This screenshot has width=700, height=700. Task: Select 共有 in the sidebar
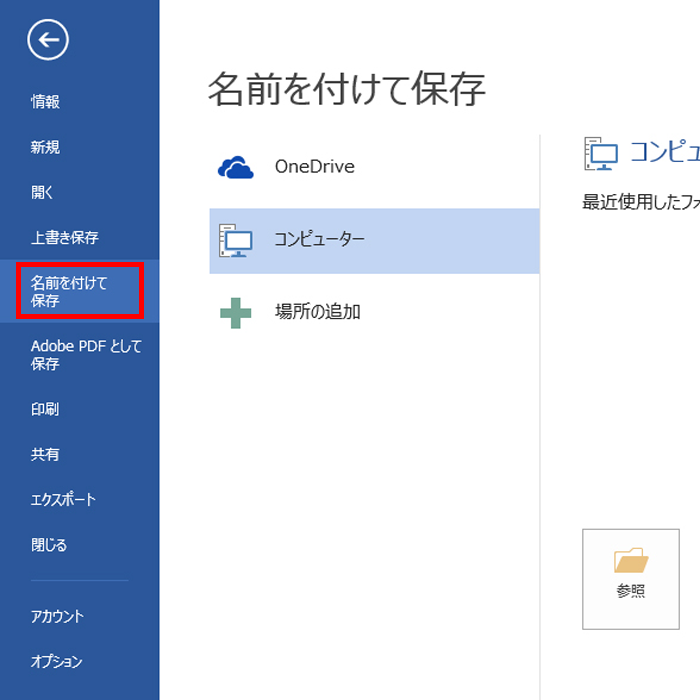click(x=45, y=454)
